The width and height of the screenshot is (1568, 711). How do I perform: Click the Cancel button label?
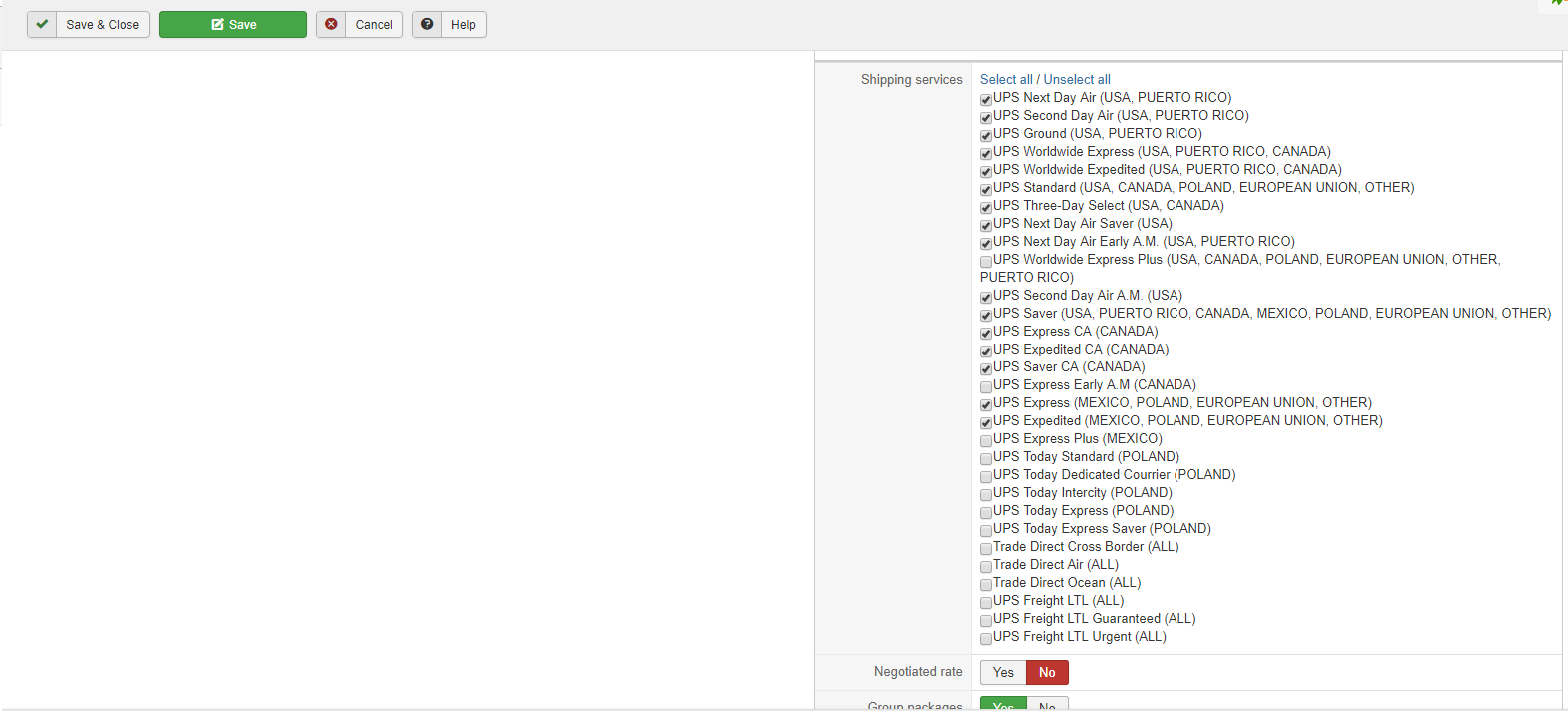tap(374, 25)
